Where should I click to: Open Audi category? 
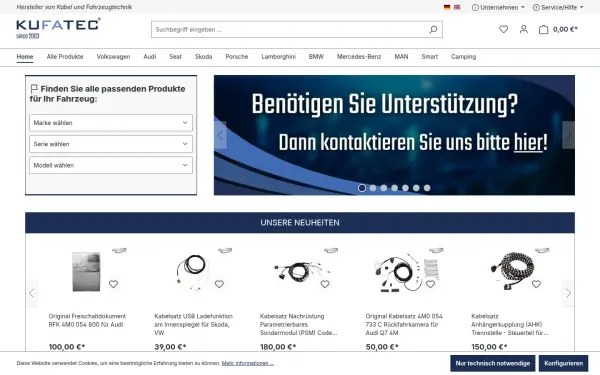click(150, 57)
